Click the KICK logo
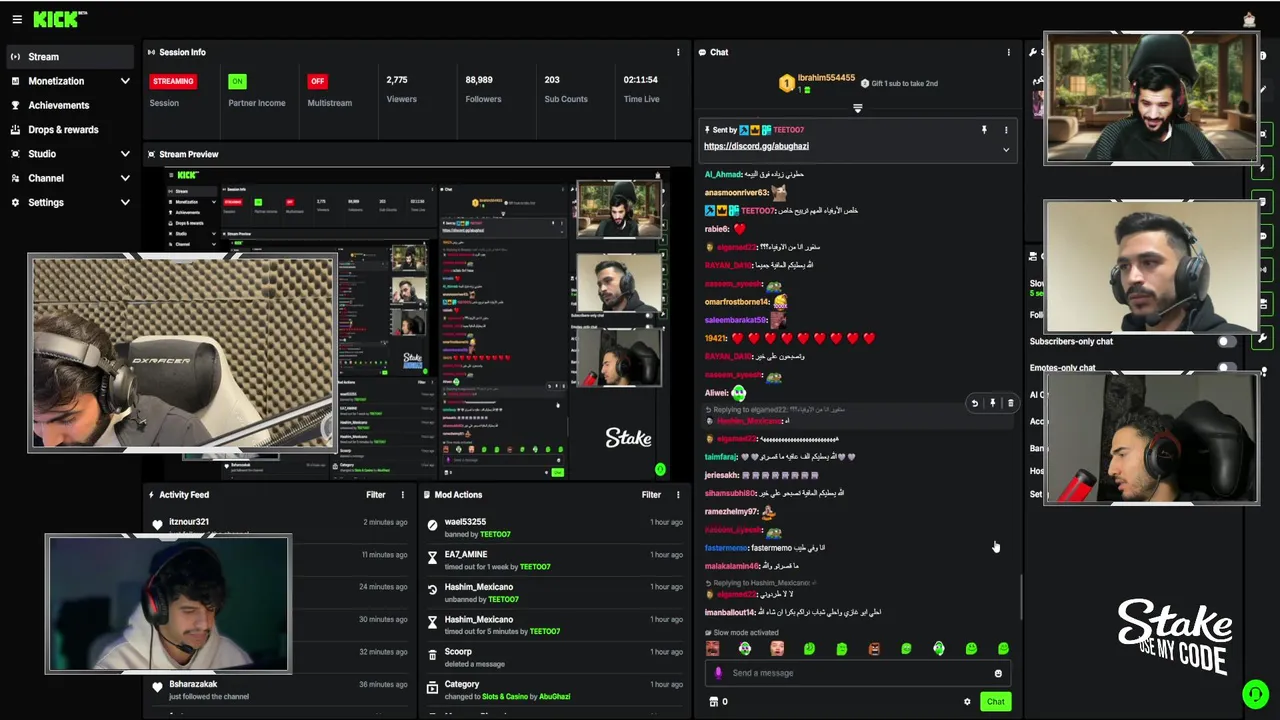 coord(58,19)
